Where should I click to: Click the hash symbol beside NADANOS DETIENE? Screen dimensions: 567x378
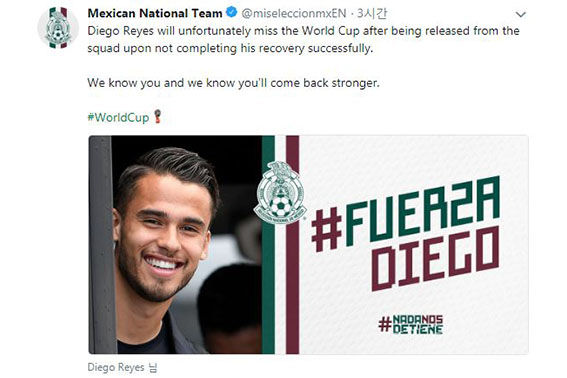pyautogui.click(x=385, y=324)
